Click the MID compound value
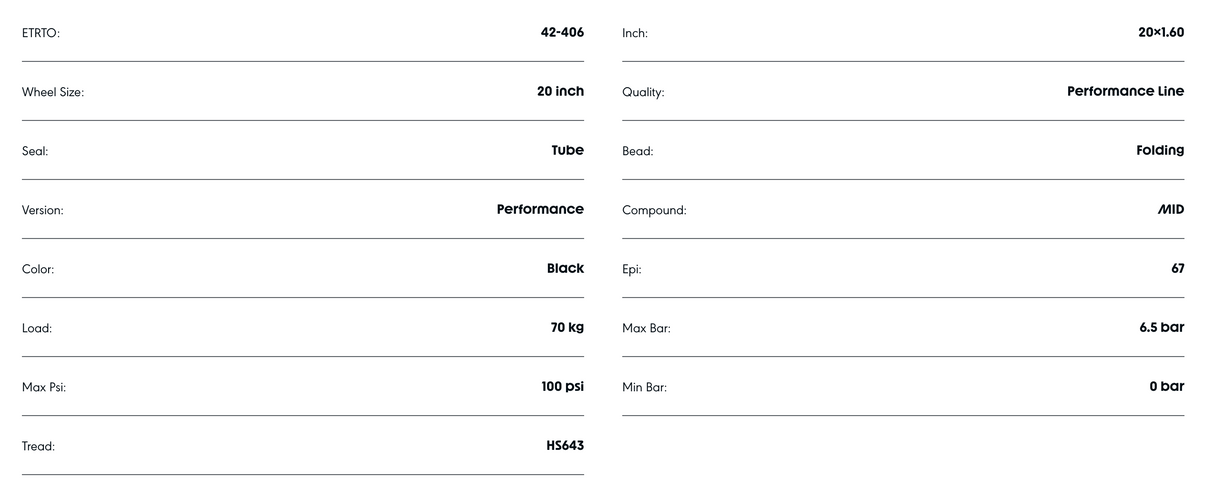1214x497 pixels. [x=1170, y=209]
